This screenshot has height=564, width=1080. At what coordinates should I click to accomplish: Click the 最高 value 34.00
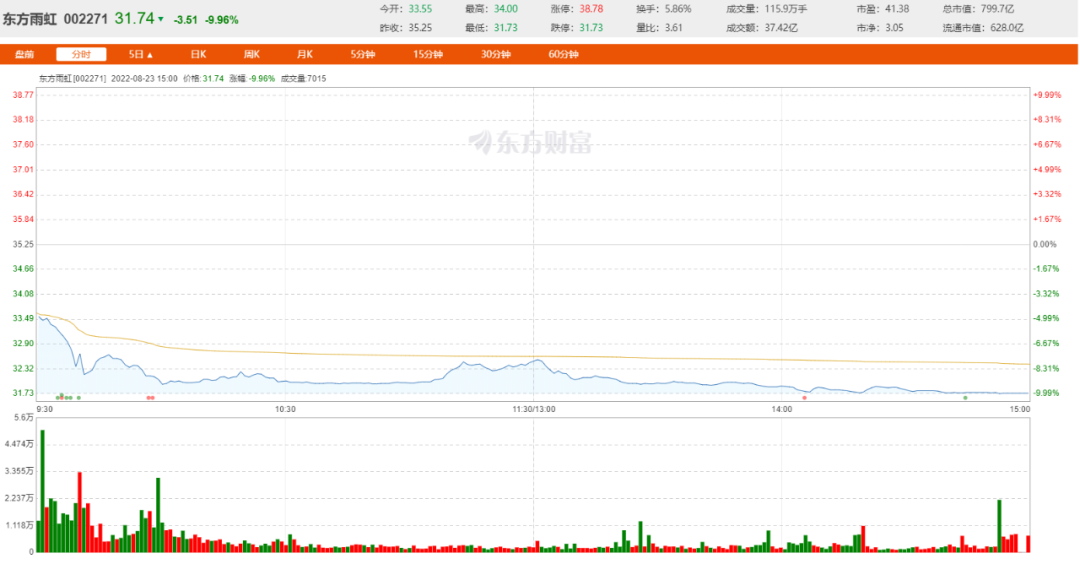pos(506,9)
